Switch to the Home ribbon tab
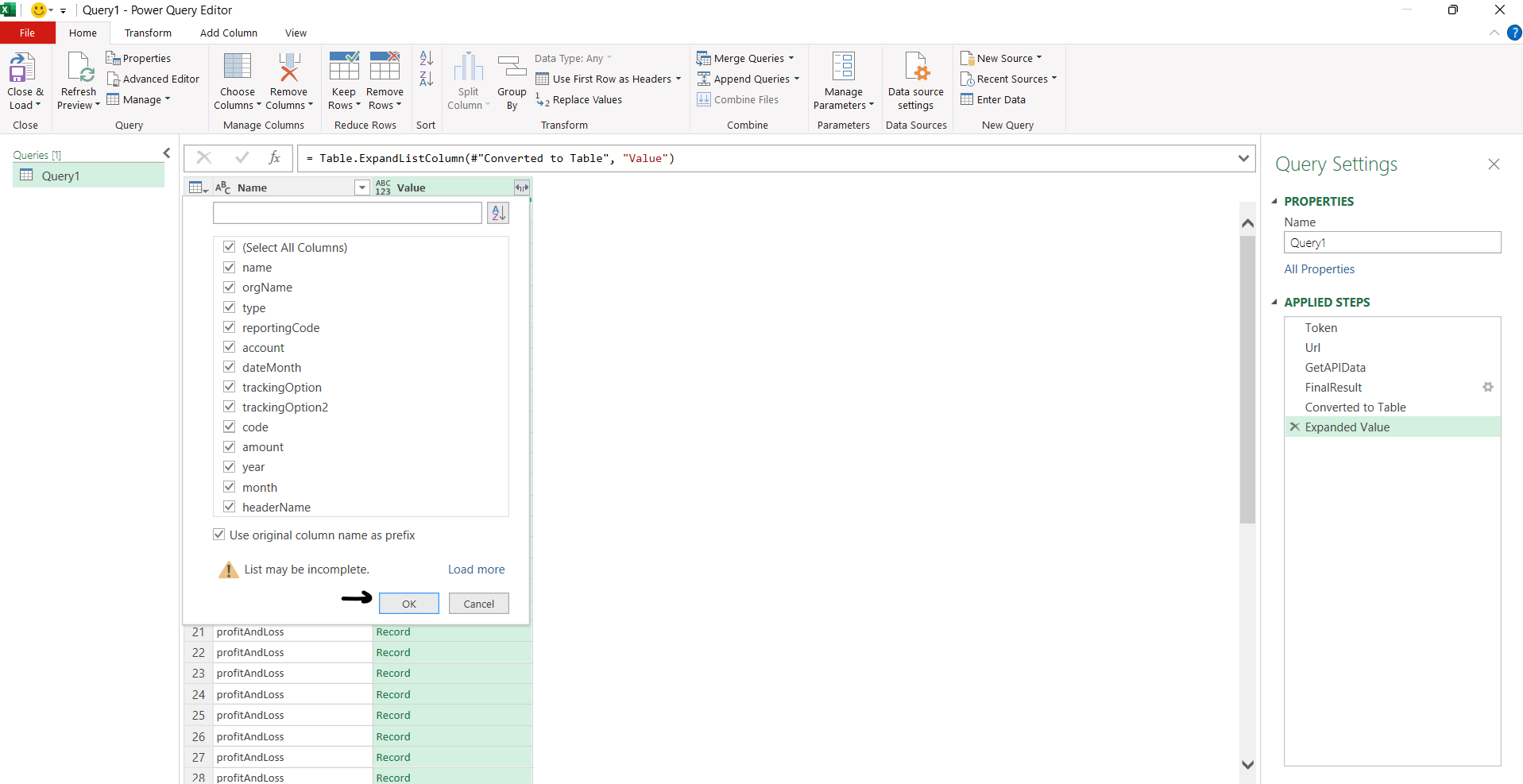Image resolution: width=1523 pixels, height=784 pixels. point(83,33)
